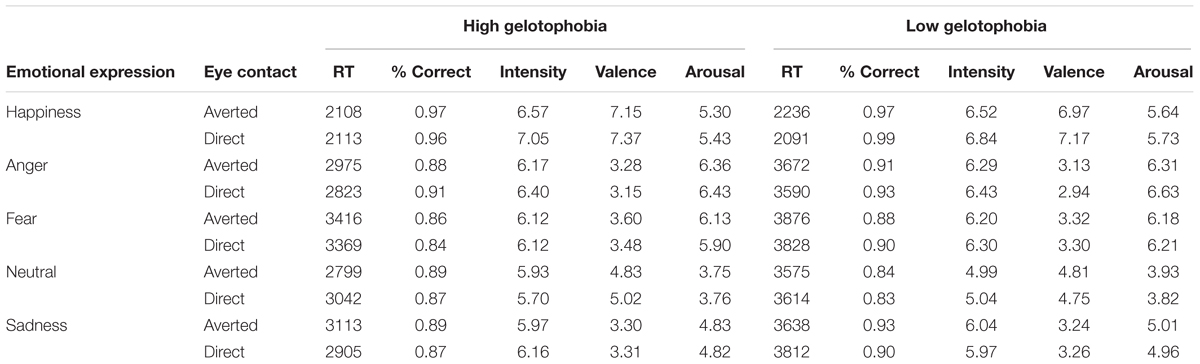Click the High gelotophobia group header
This screenshot has width=1200, height=364.
point(534,29)
